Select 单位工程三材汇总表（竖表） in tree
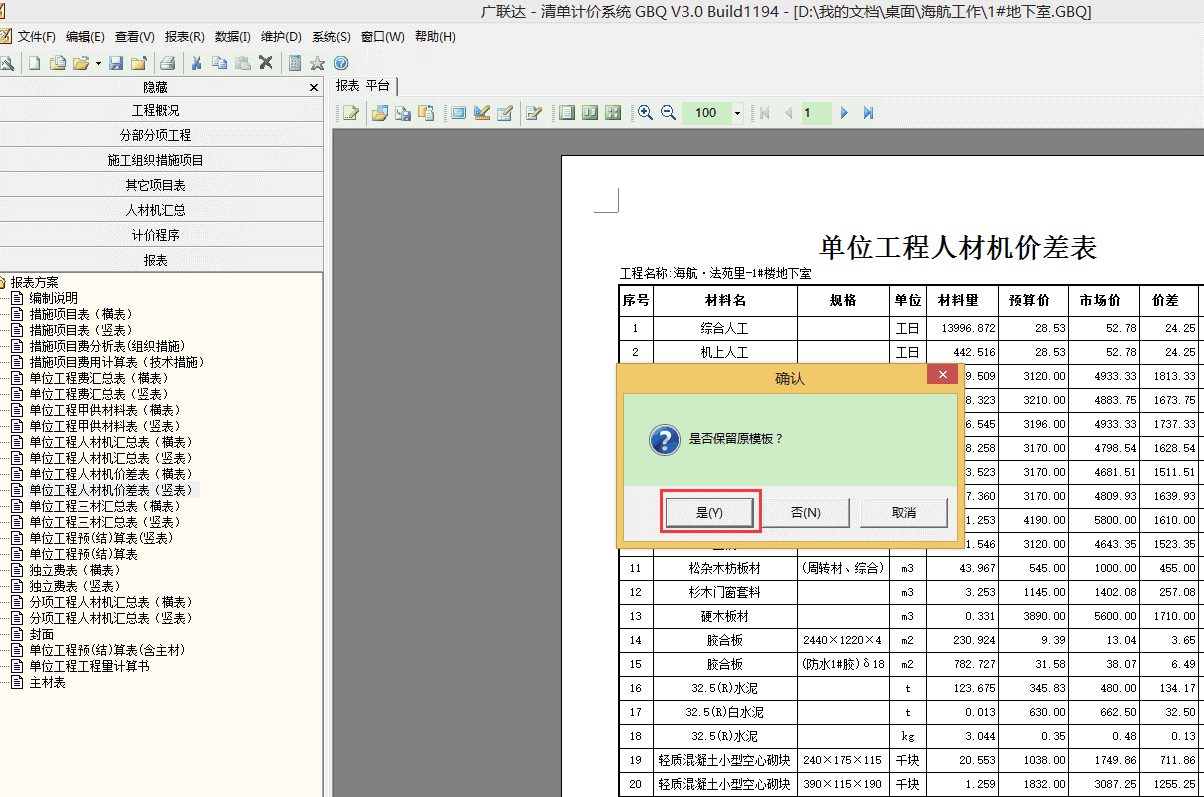This screenshot has height=797, width=1204. (105, 522)
